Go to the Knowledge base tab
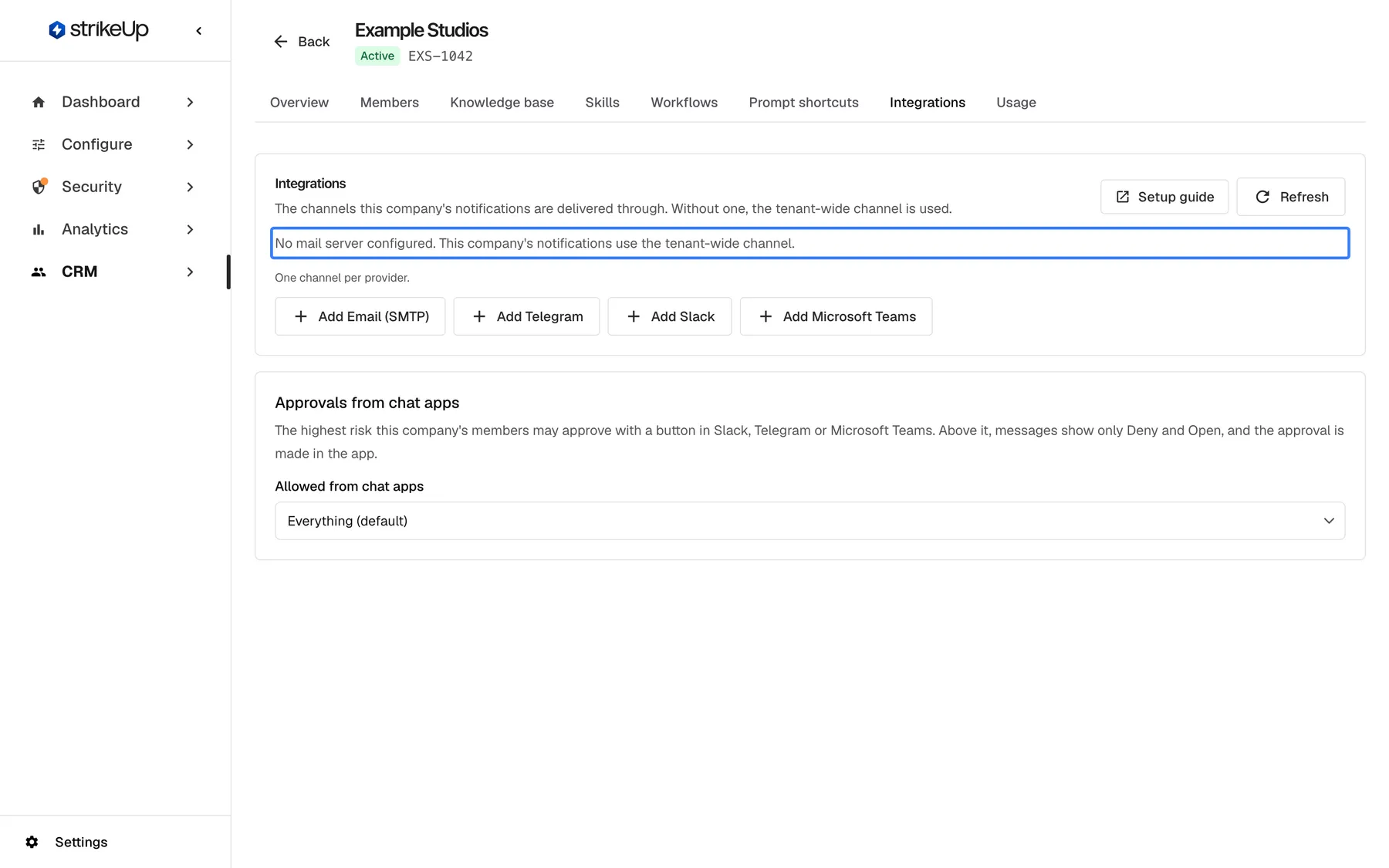 coord(502,103)
